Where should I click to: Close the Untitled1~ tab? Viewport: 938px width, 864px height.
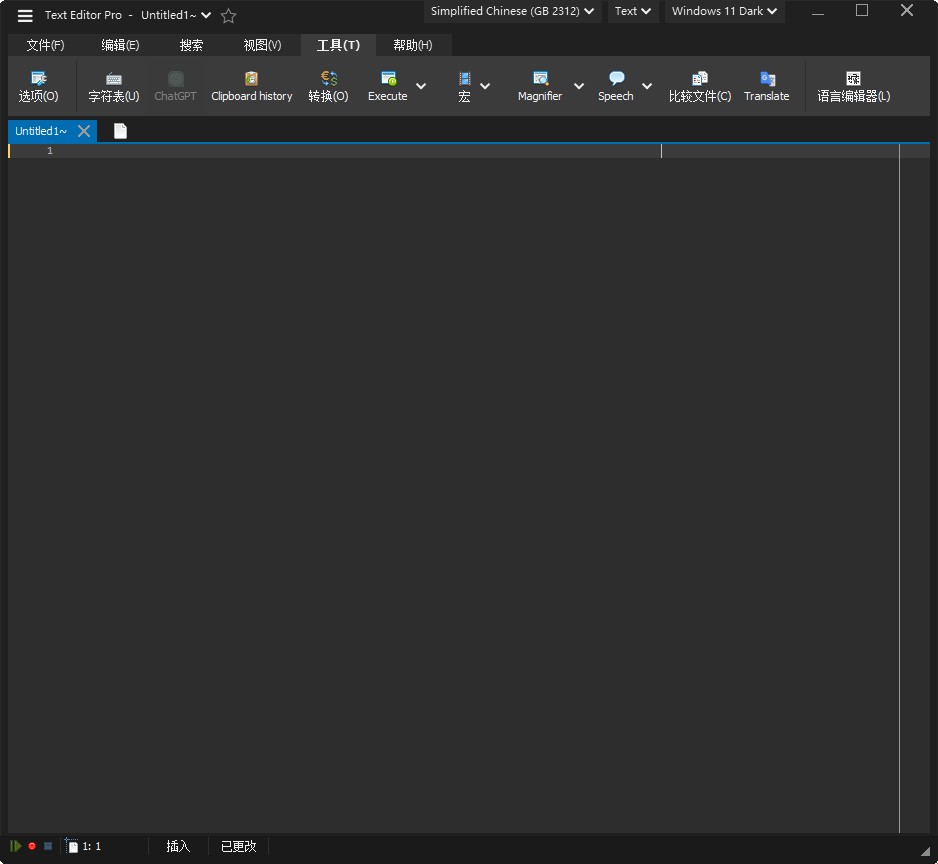pyautogui.click(x=84, y=131)
